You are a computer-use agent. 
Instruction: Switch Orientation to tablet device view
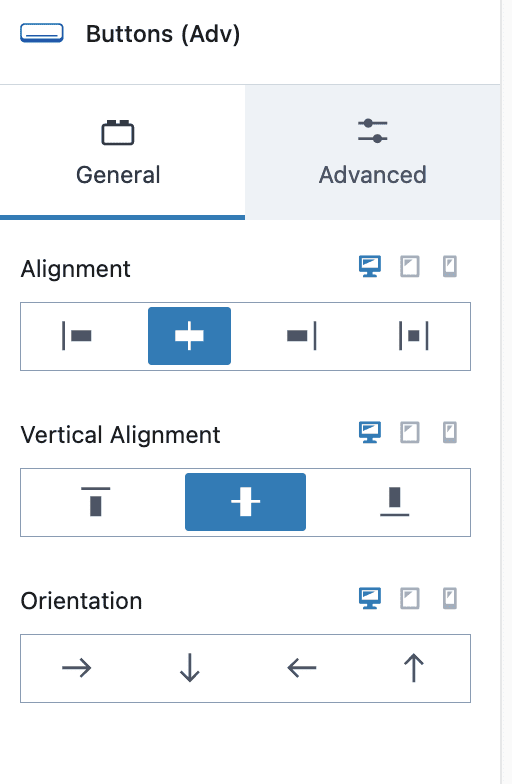click(x=410, y=598)
